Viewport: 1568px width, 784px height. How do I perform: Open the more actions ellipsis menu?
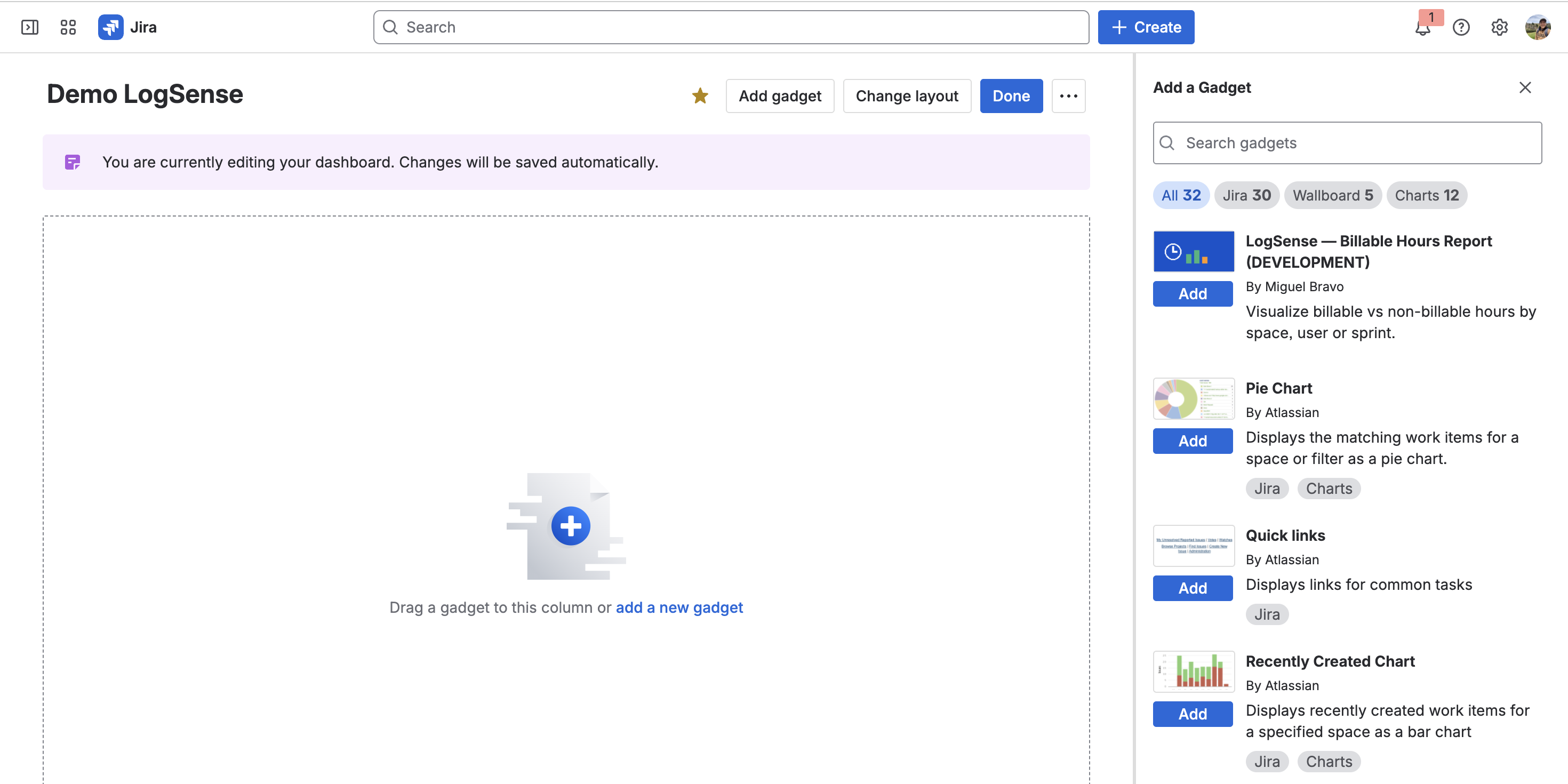[x=1068, y=95]
